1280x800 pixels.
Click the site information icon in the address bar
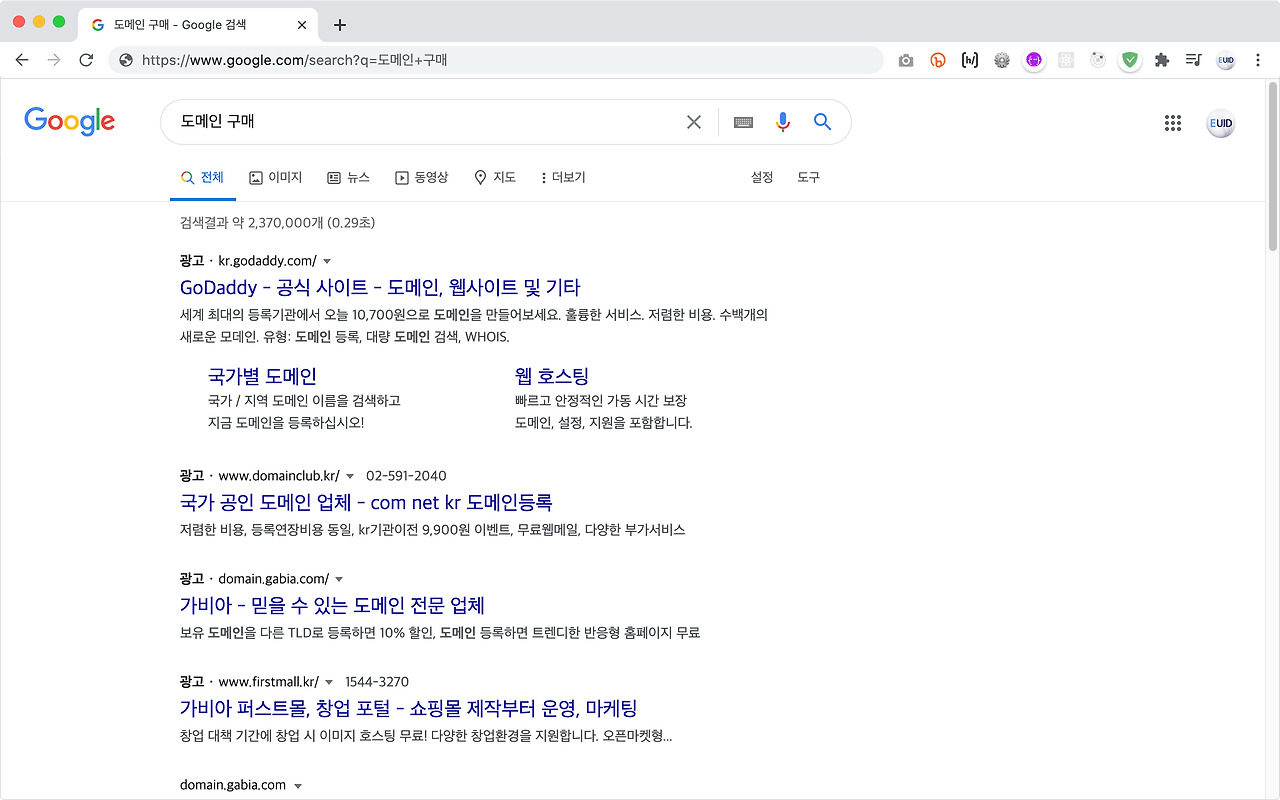coord(126,60)
